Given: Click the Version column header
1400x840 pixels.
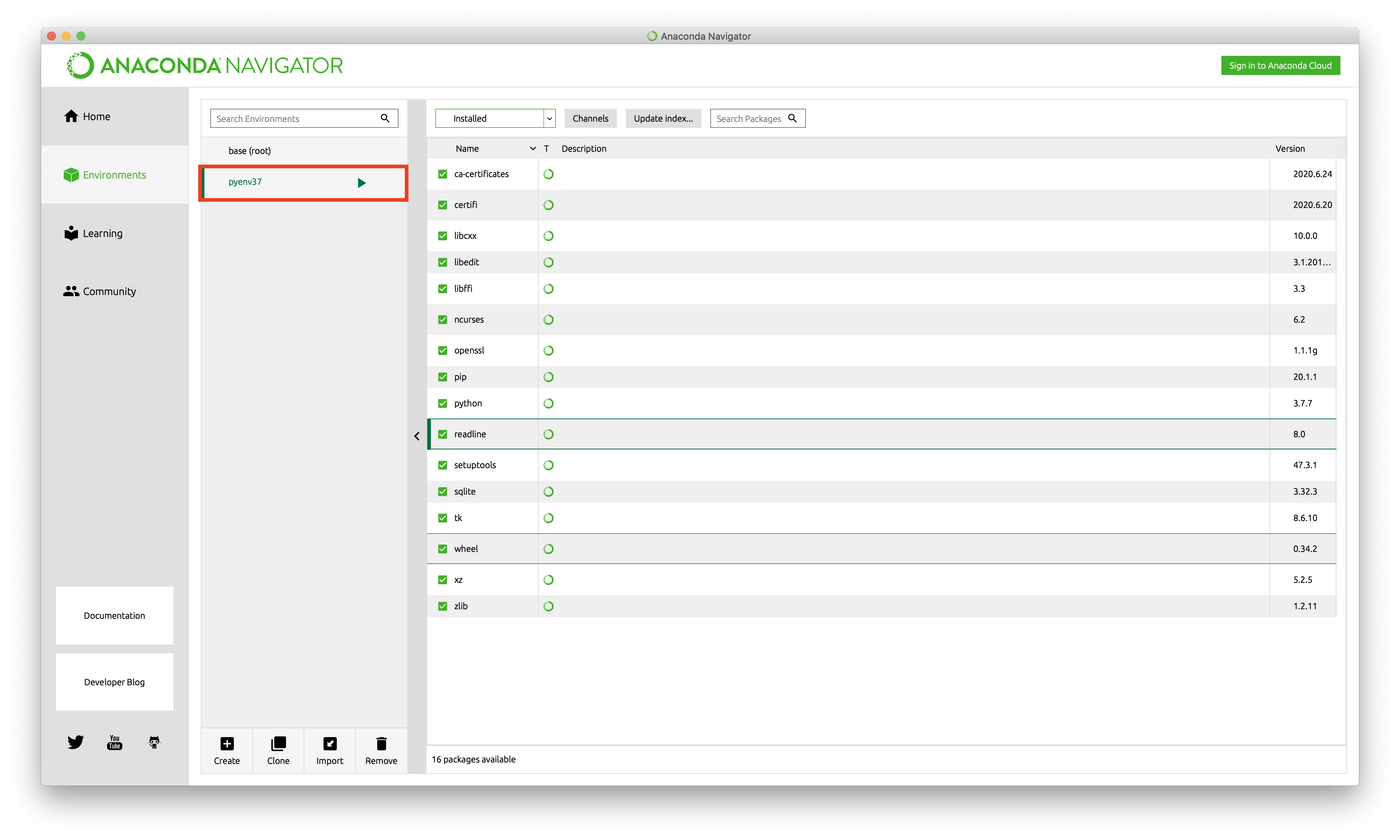Looking at the screenshot, I should point(1290,149).
